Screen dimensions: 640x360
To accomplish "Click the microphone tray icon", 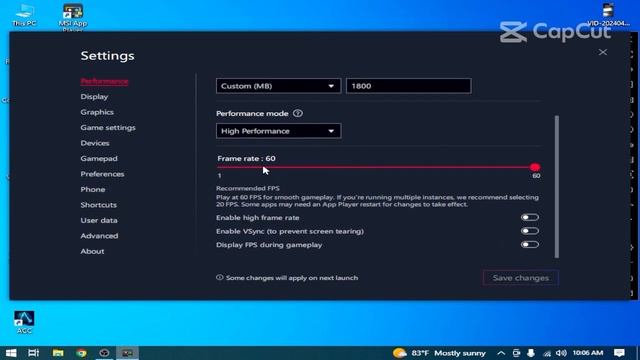I will coord(531,353).
